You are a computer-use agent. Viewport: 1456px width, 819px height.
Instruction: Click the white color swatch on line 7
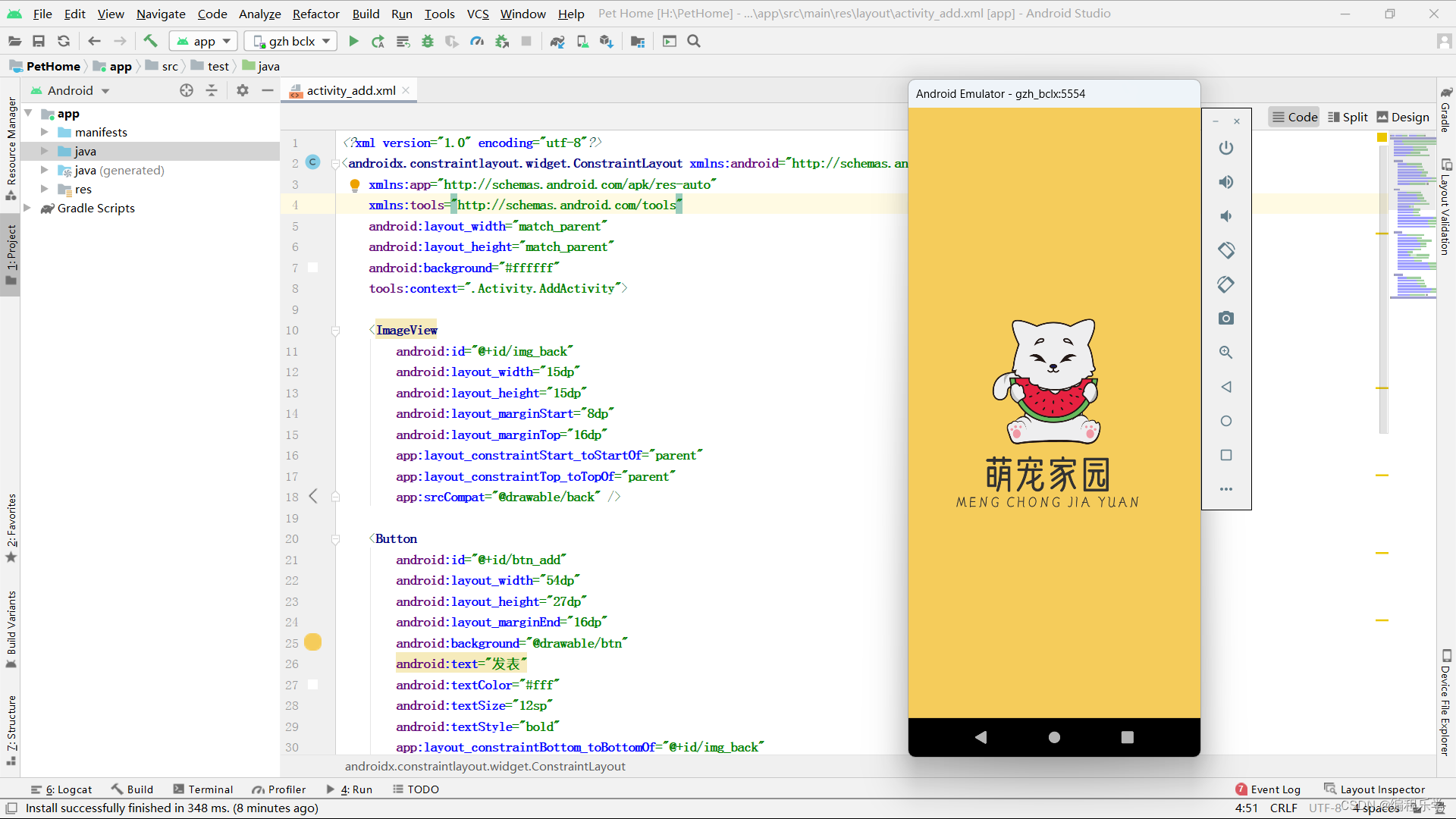313,267
